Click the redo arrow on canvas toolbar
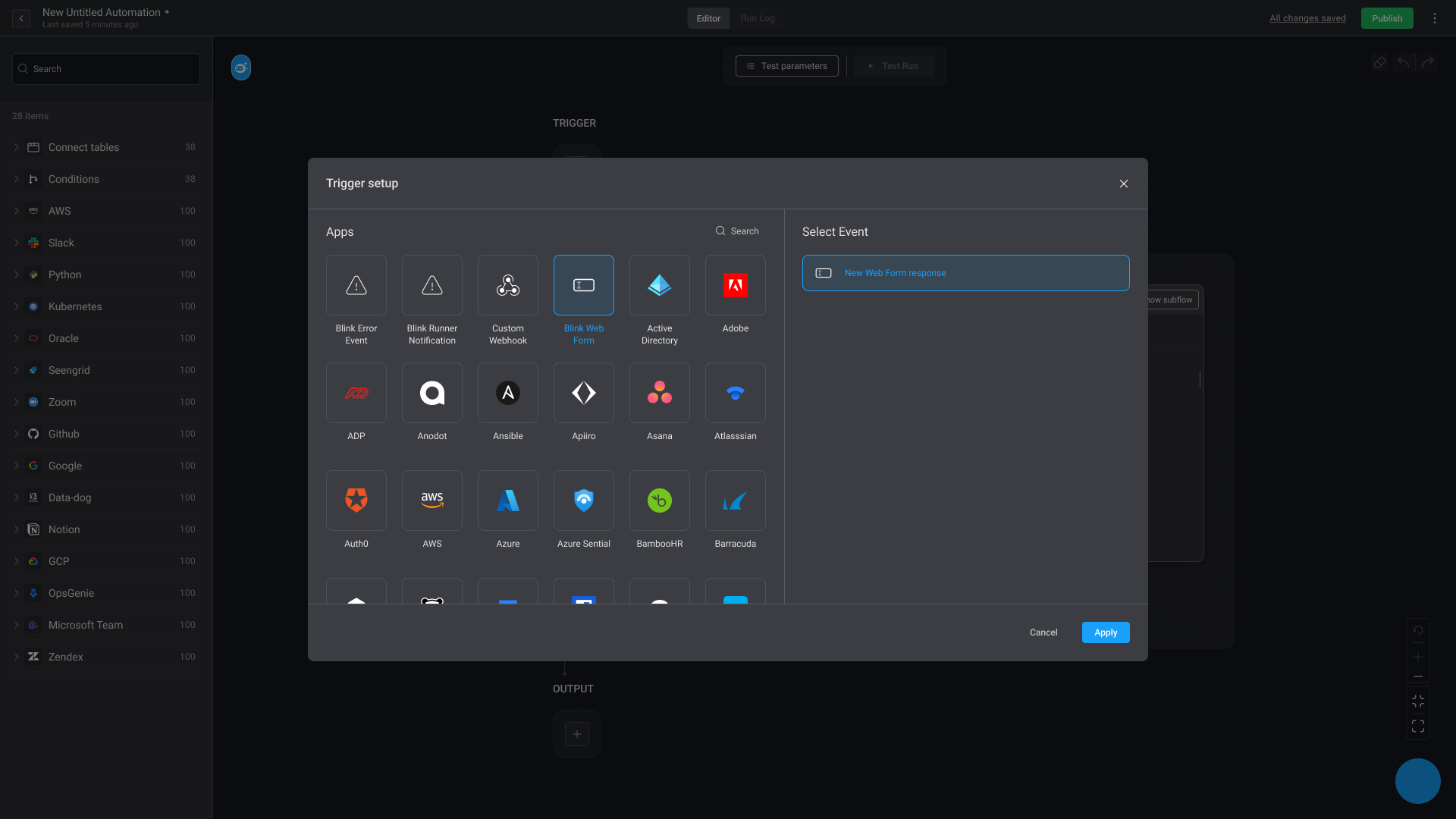Image resolution: width=1456 pixels, height=819 pixels. click(x=1428, y=62)
